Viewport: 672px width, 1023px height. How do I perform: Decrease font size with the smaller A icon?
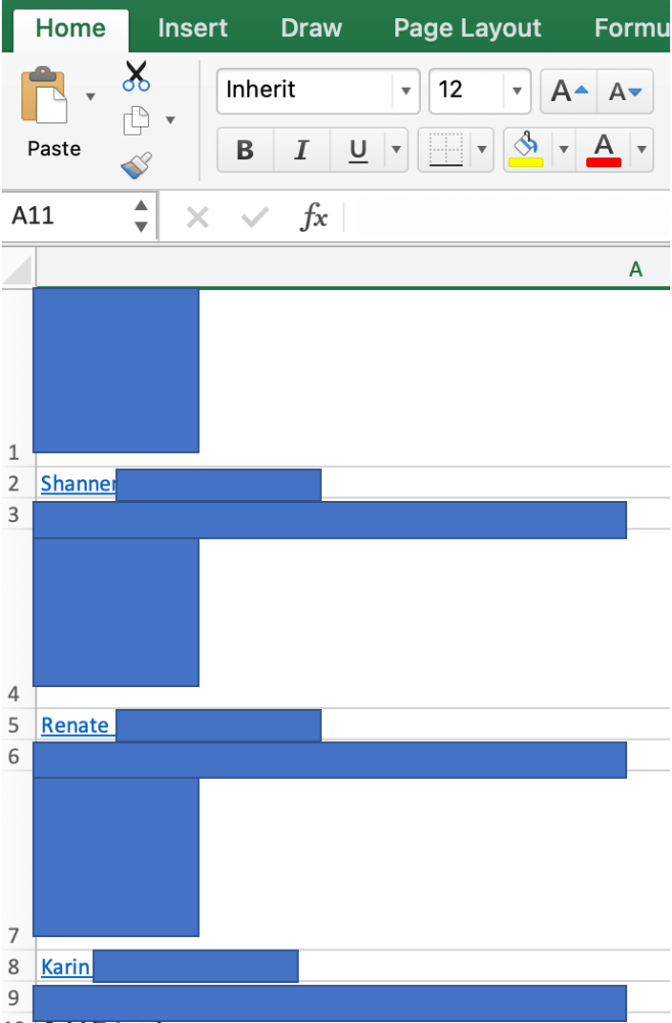point(625,91)
